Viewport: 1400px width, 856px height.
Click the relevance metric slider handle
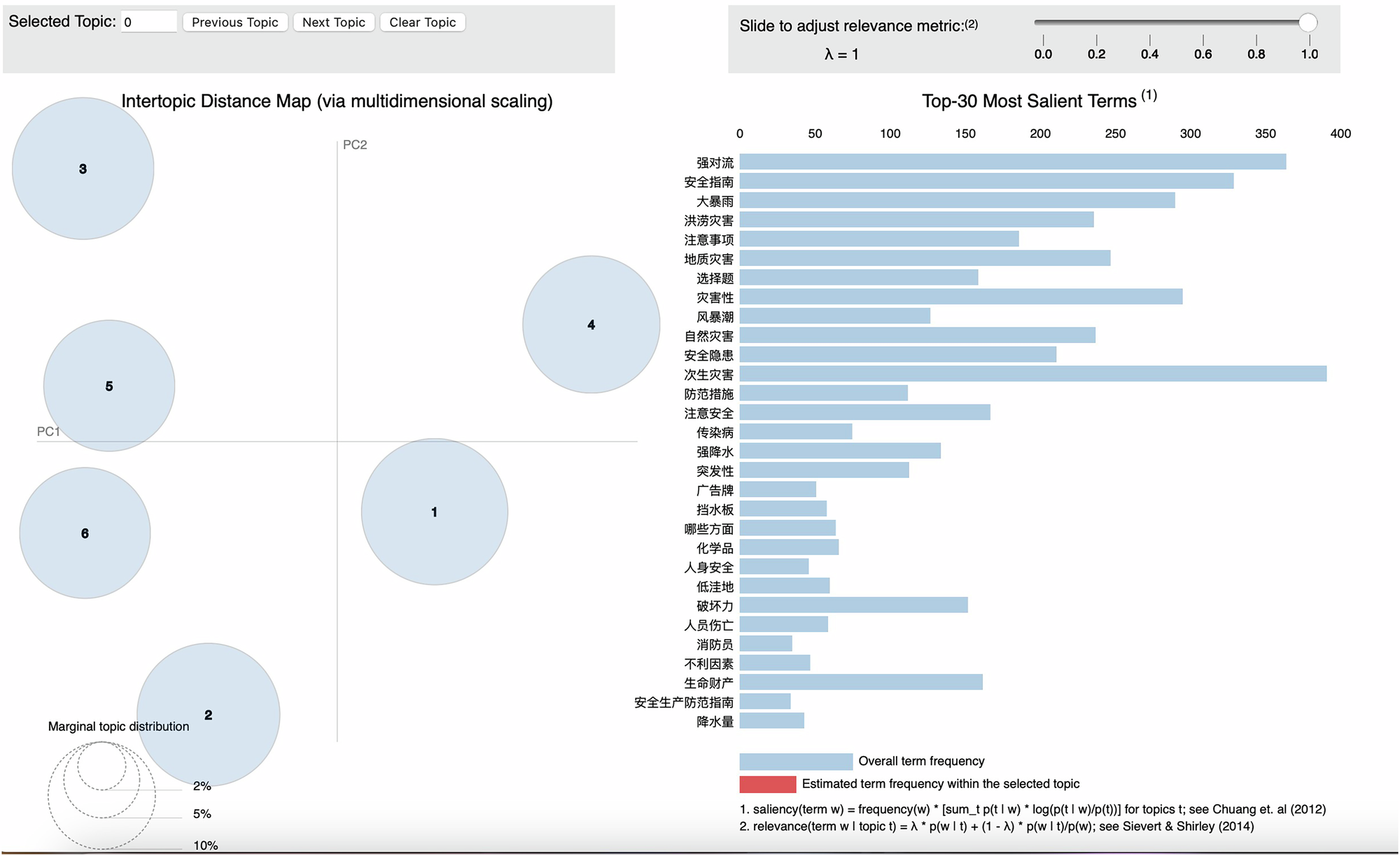pyautogui.click(x=1308, y=22)
